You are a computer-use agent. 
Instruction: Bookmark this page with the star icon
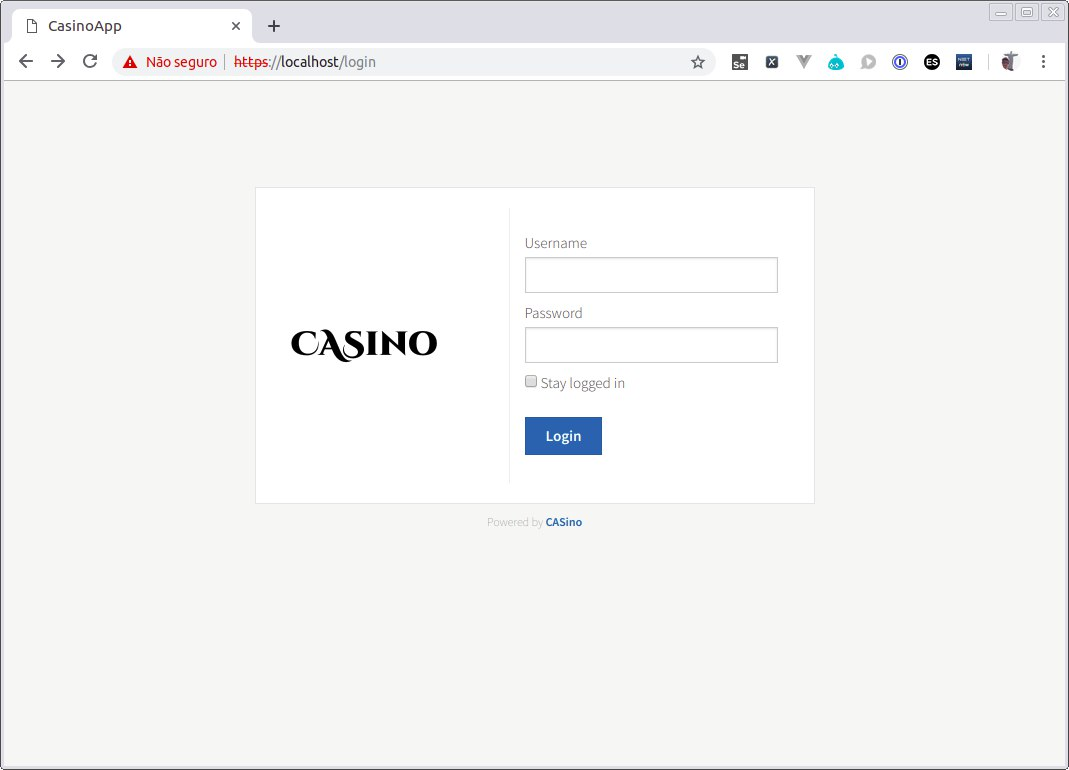click(x=698, y=62)
